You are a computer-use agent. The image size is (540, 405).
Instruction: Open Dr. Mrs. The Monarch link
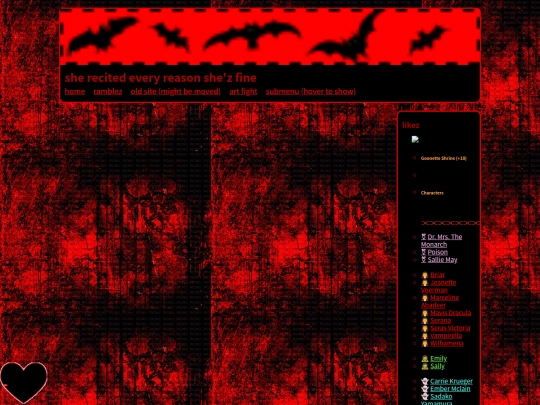click(442, 240)
